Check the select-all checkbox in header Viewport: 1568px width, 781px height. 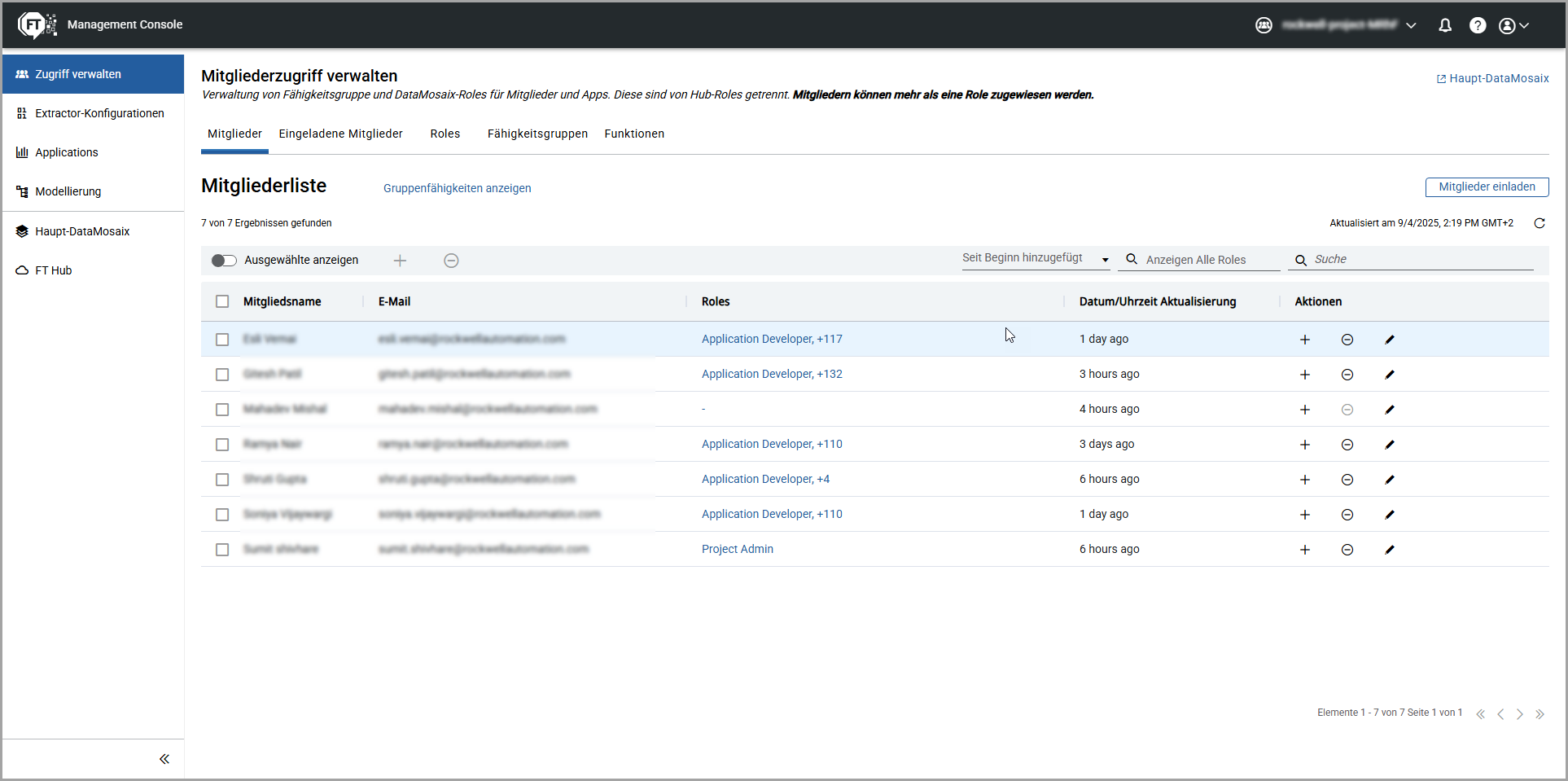tap(222, 301)
